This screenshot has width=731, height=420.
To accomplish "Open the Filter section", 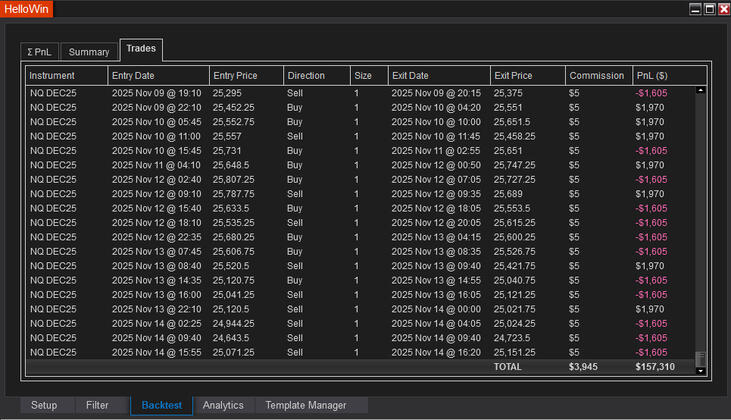I will [97, 405].
